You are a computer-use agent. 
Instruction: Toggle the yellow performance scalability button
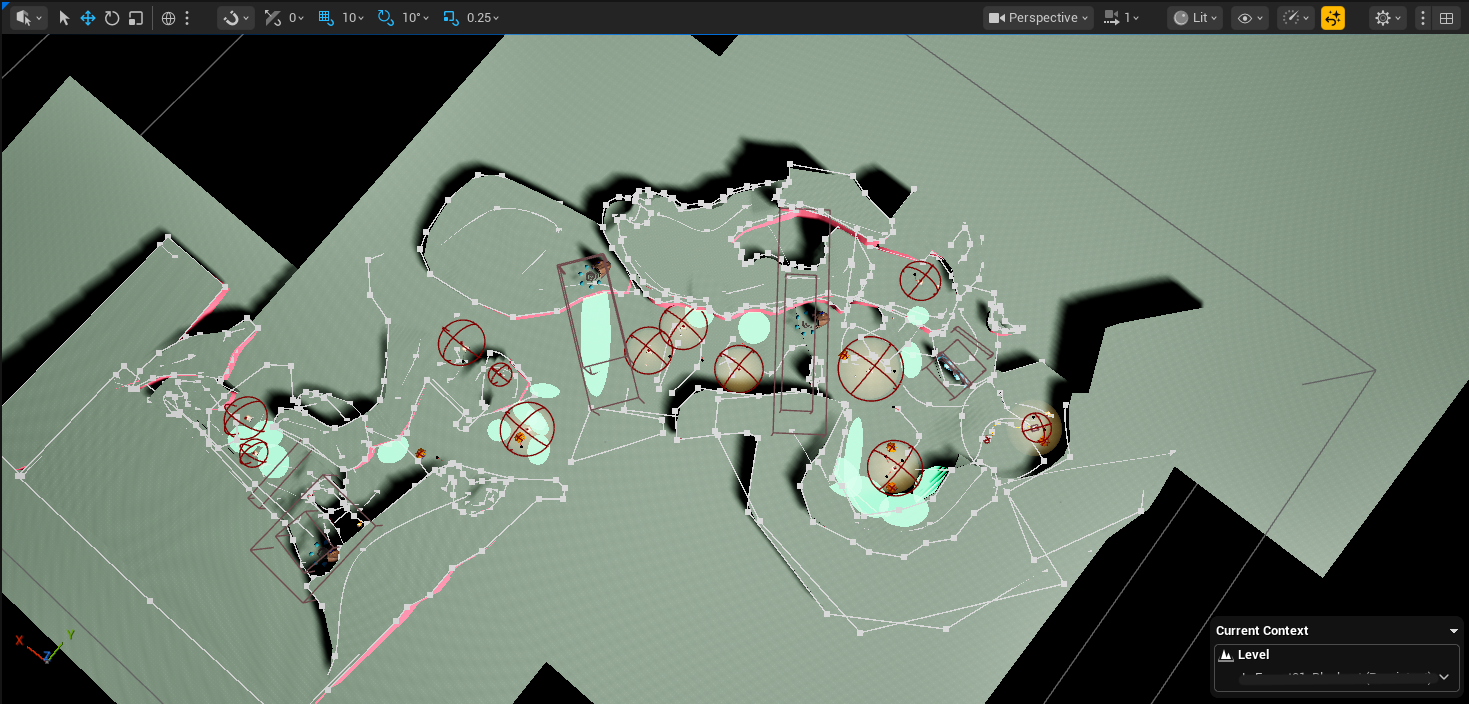coord(1332,18)
